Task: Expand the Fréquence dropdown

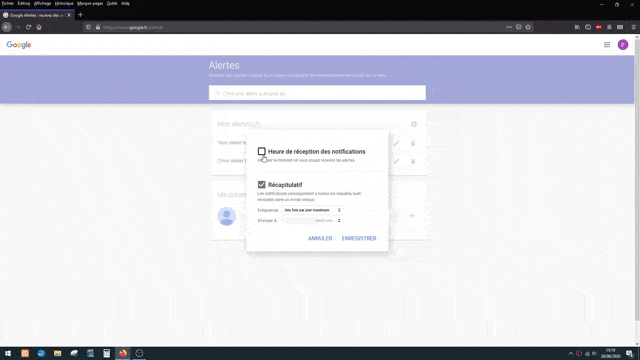Action: pyautogui.click(x=312, y=210)
